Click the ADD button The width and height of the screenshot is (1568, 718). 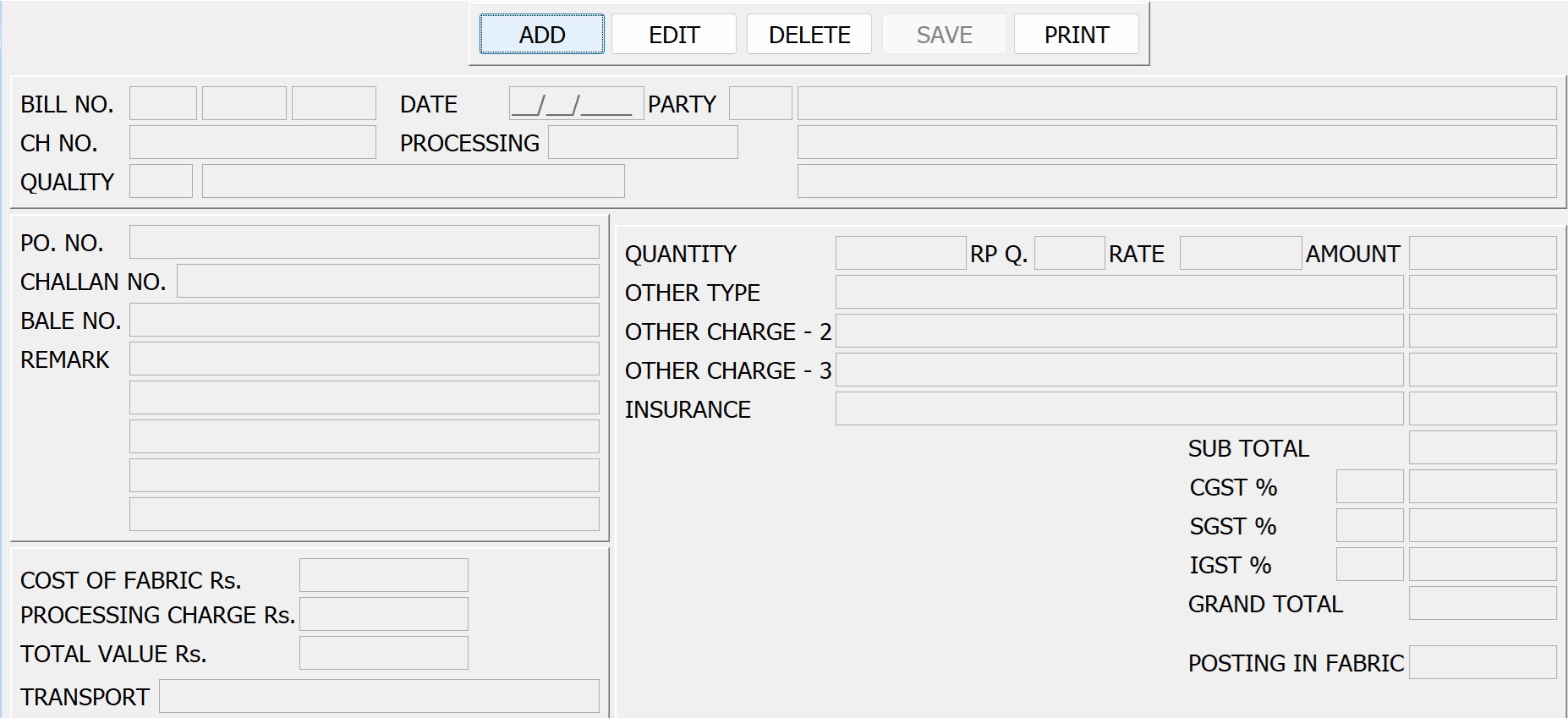[541, 35]
